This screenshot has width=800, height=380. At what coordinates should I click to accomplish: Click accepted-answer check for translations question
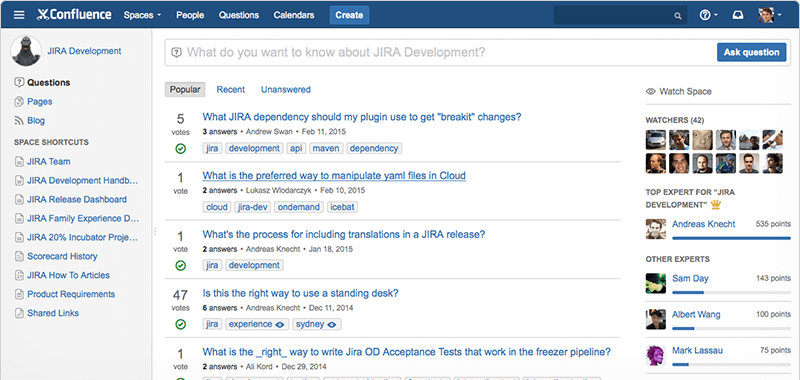(x=181, y=265)
